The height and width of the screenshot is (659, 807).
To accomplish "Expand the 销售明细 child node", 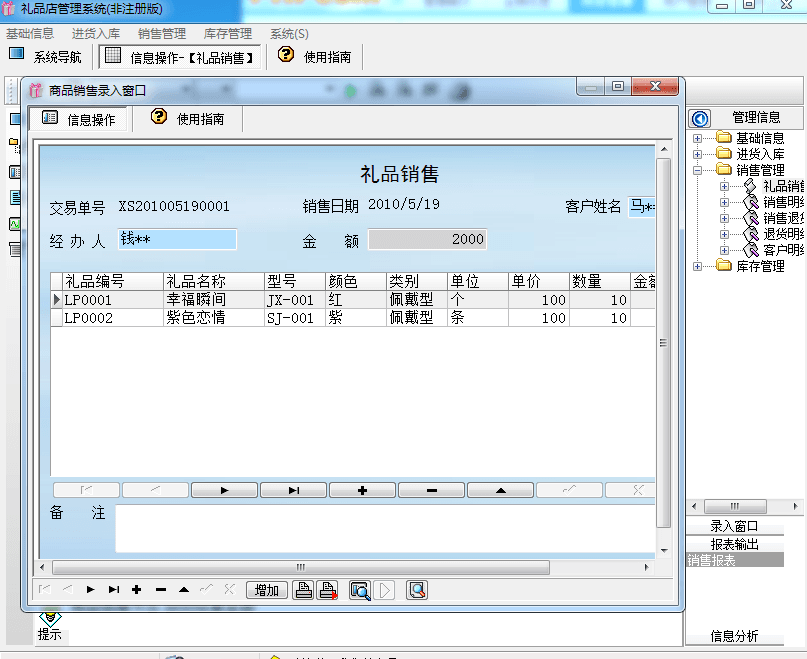I will point(724,202).
